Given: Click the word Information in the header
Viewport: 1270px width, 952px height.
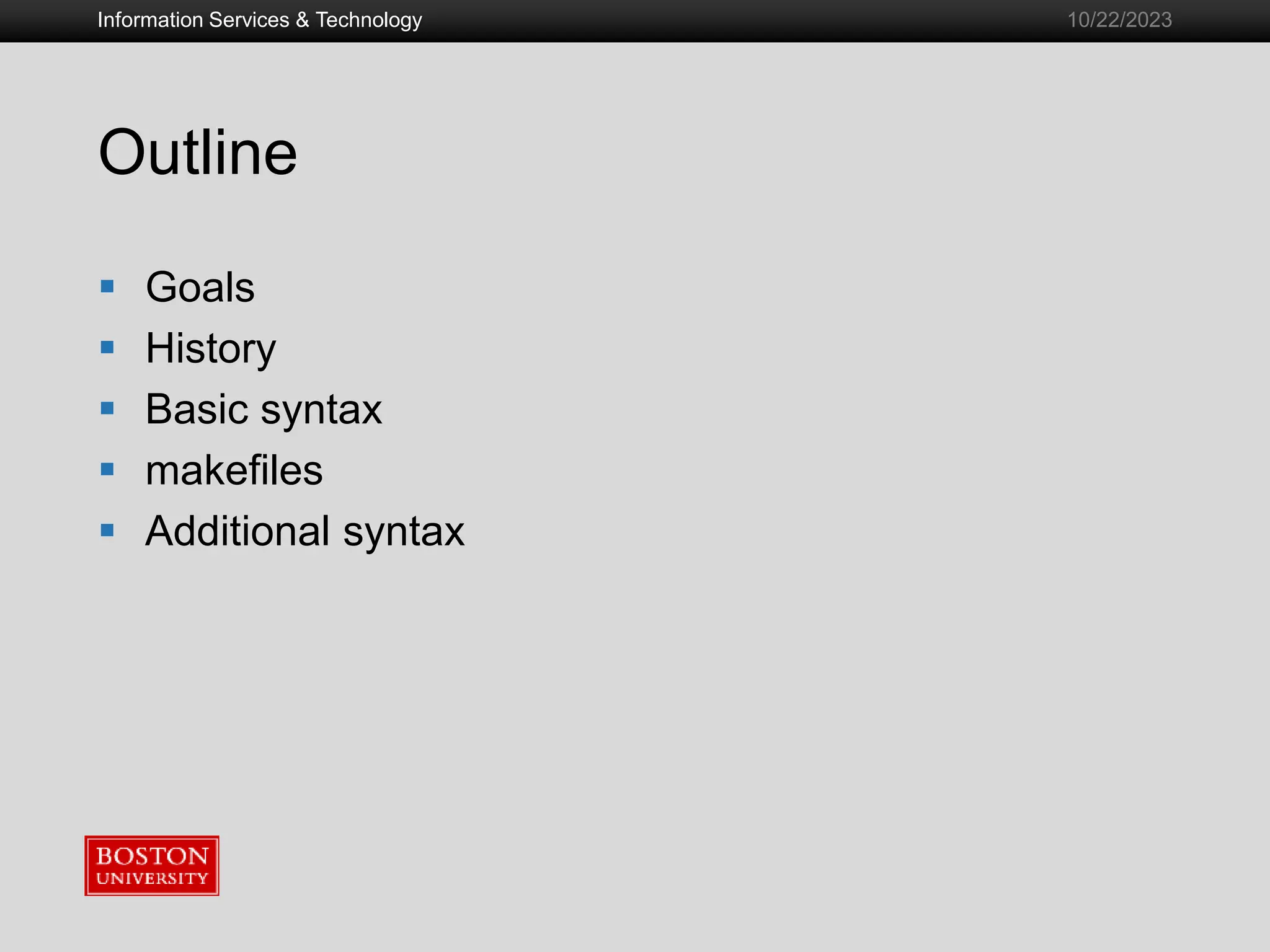Looking at the screenshot, I should pyautogui.click(x=150, y=20).
